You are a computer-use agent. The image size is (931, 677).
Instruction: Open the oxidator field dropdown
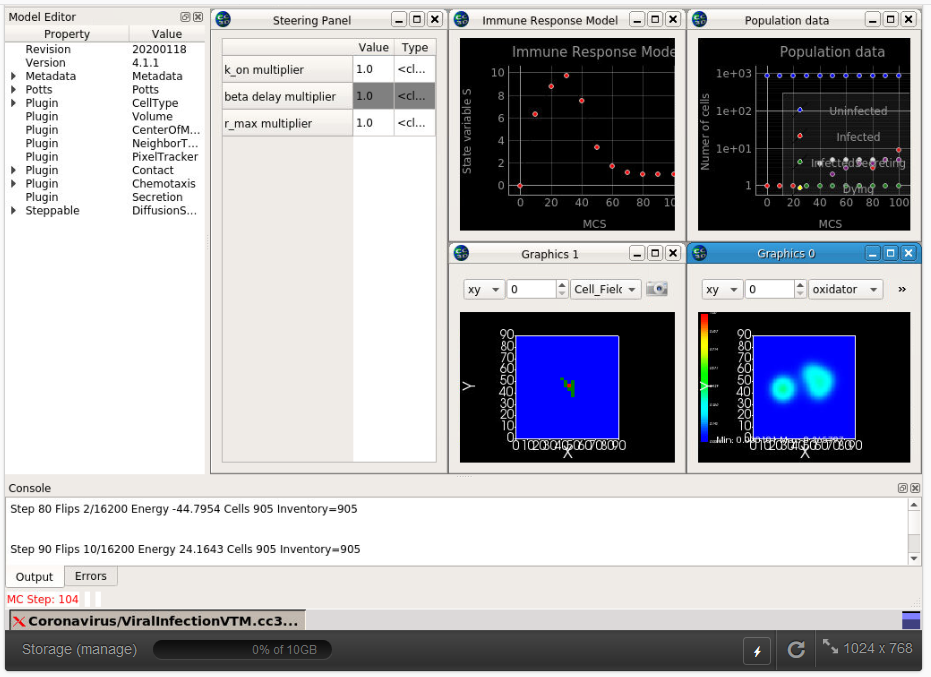click(845, 289)
